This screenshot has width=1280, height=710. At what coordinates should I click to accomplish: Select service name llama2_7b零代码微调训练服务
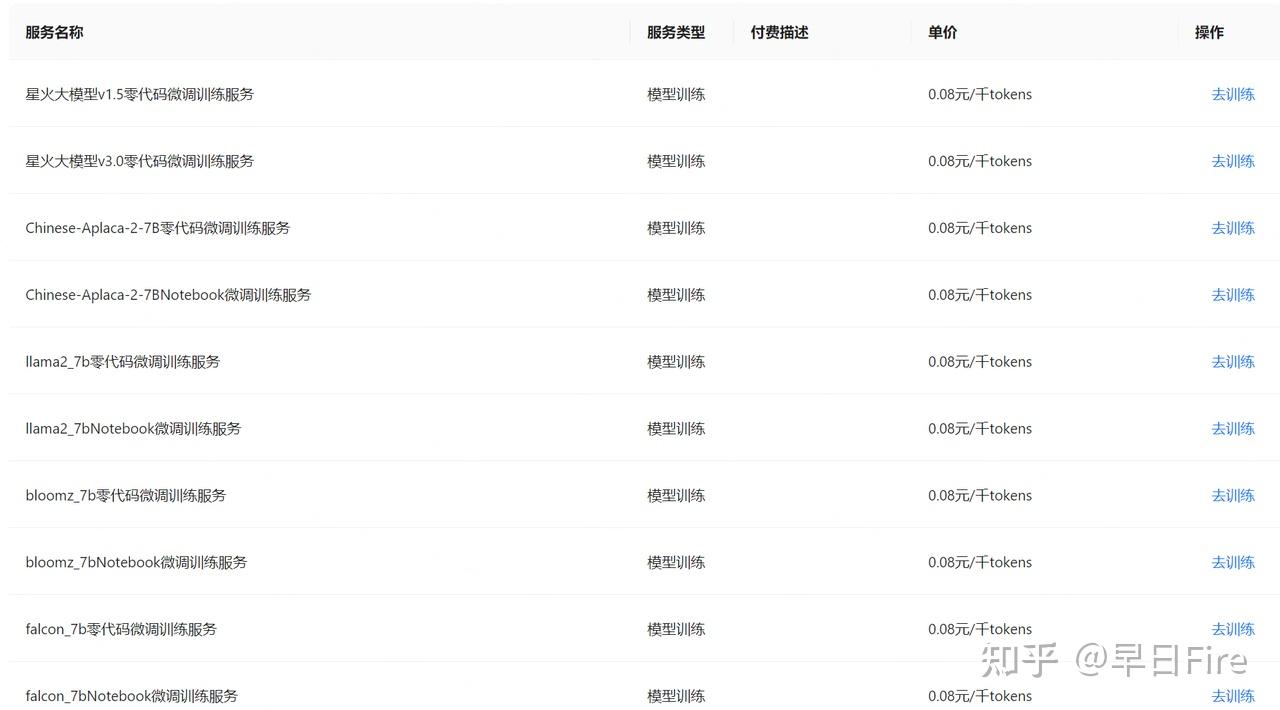coord(123,362)
